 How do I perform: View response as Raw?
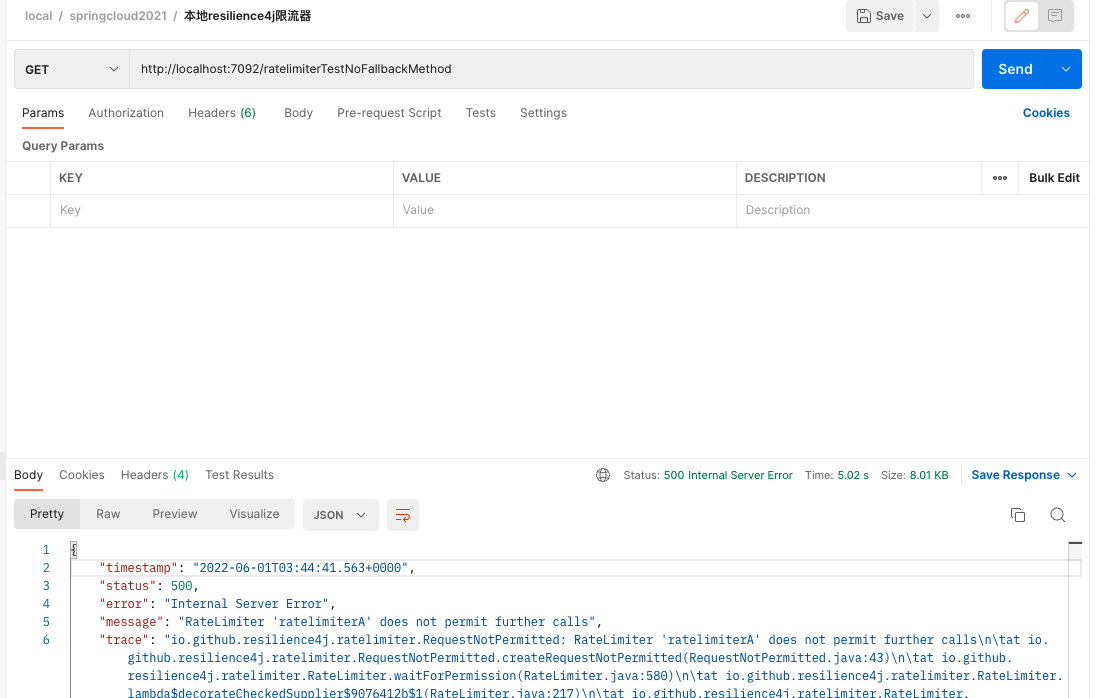pyautogui.click(x=107, y=514)
